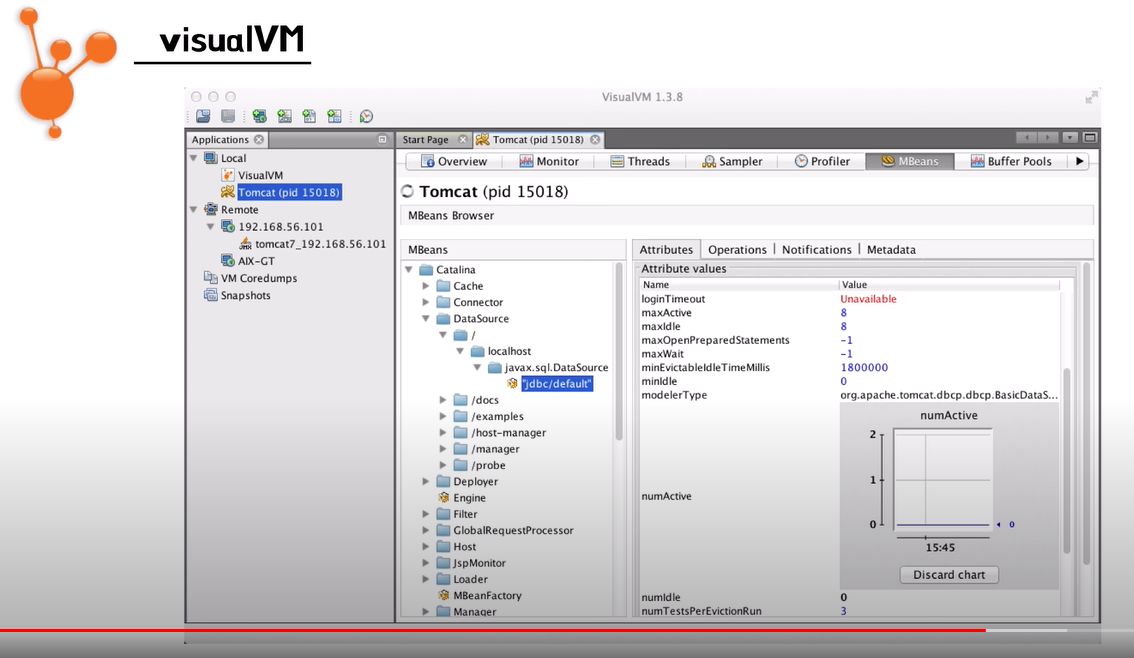Switch to the Sampler tab

click(x=733, y=161)
